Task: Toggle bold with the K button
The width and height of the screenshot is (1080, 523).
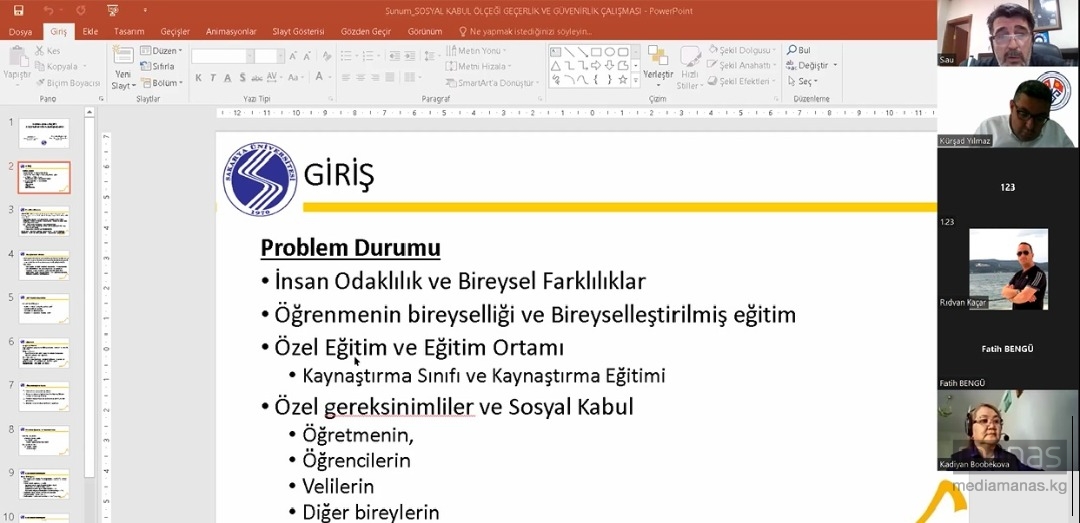Action: click(198, 78)
